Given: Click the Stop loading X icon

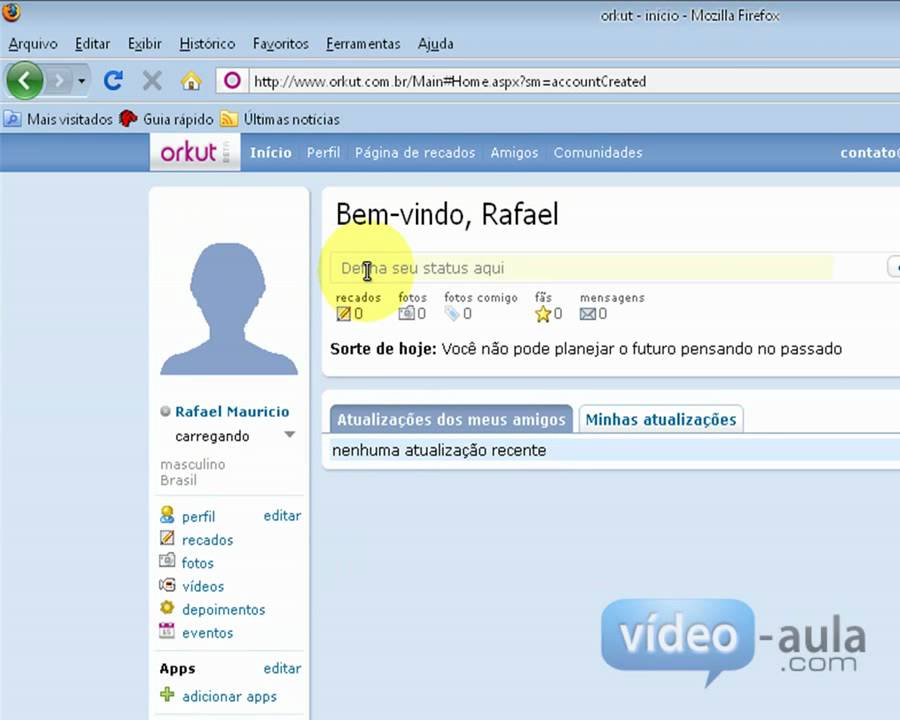Looking at the screenshot, I should pos(152,81).
